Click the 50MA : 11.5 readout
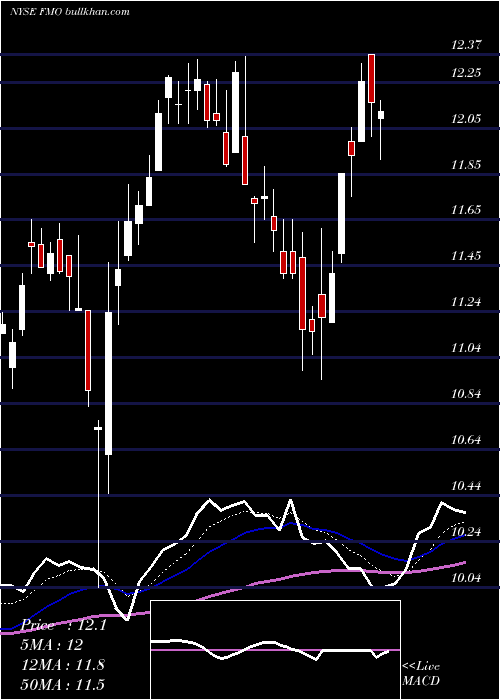 click(62, 684)
